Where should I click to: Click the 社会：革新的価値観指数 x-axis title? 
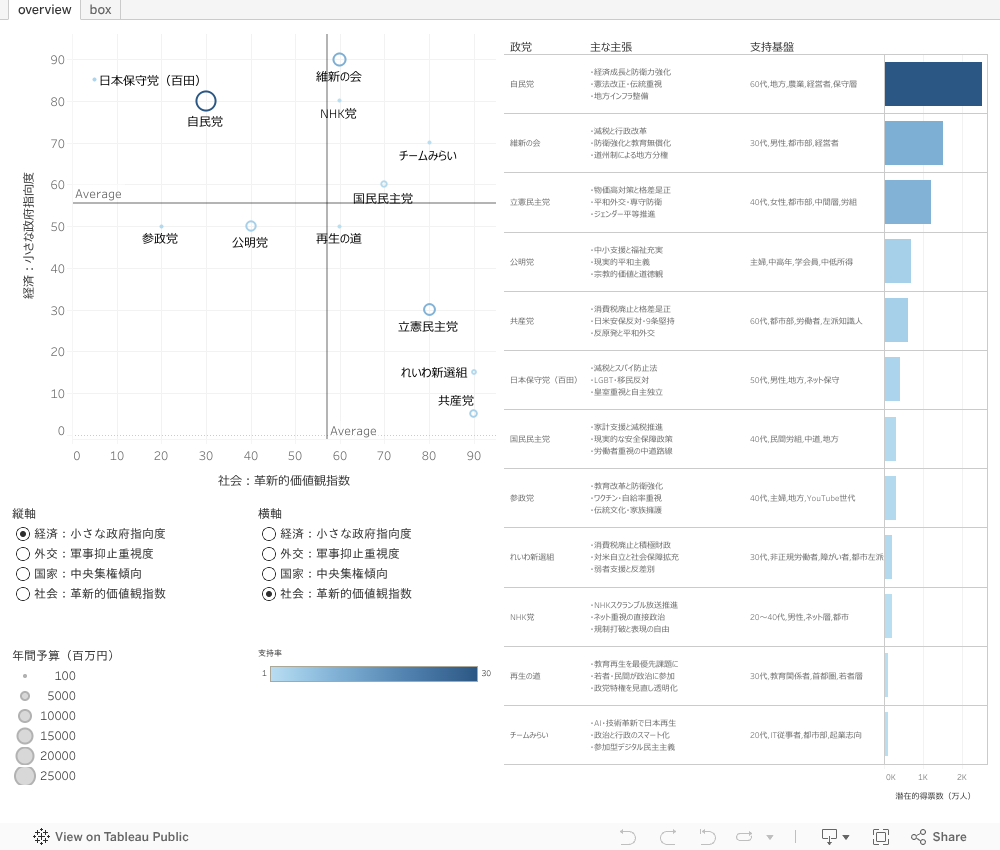click(x=284, y=480)
